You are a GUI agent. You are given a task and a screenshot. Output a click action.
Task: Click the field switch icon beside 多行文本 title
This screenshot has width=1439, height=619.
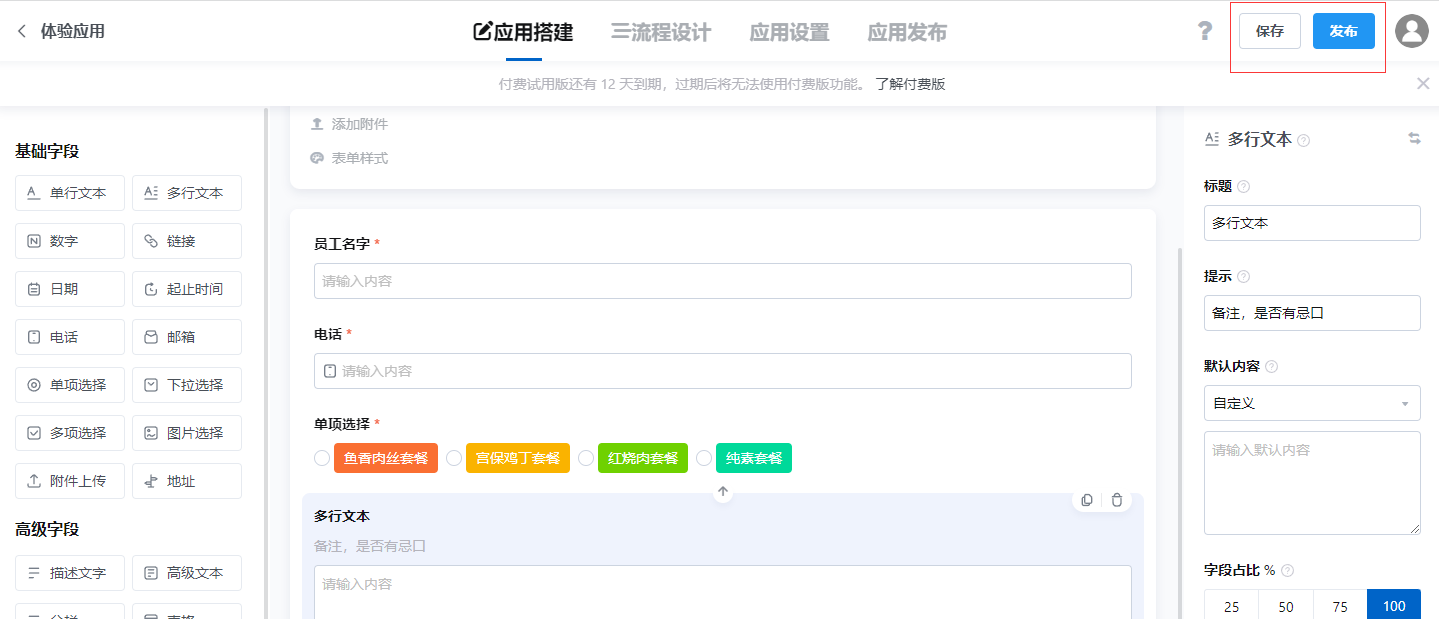pos(1417,140)
